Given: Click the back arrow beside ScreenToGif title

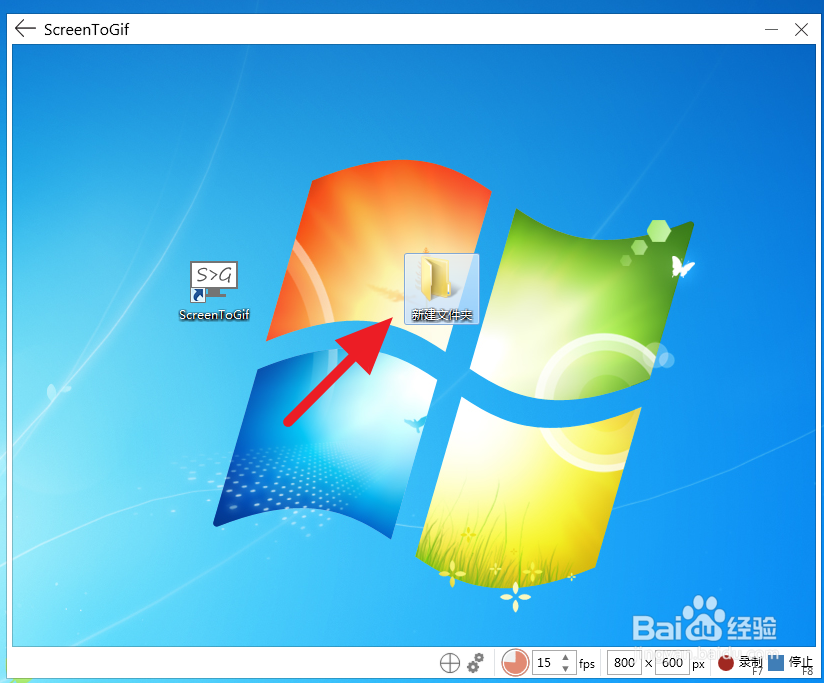Looking at the screenshot, I should [25, 28].
